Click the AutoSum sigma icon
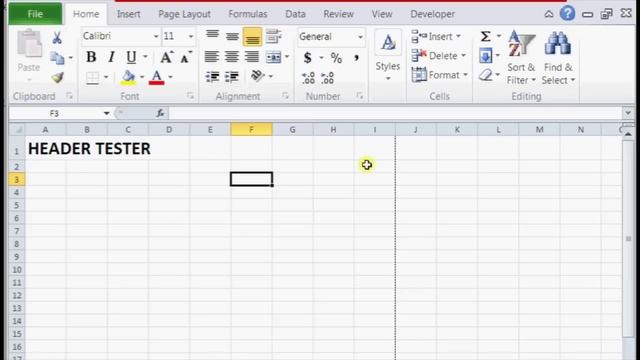 [485, 36]
